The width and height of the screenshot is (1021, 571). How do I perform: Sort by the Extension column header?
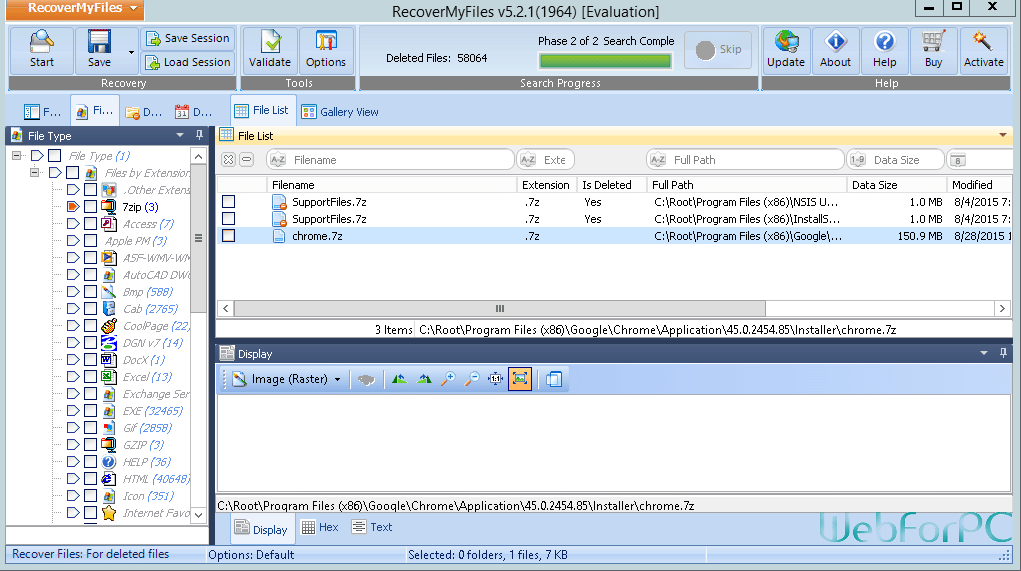pyautogui.click(x=546, y=185)
